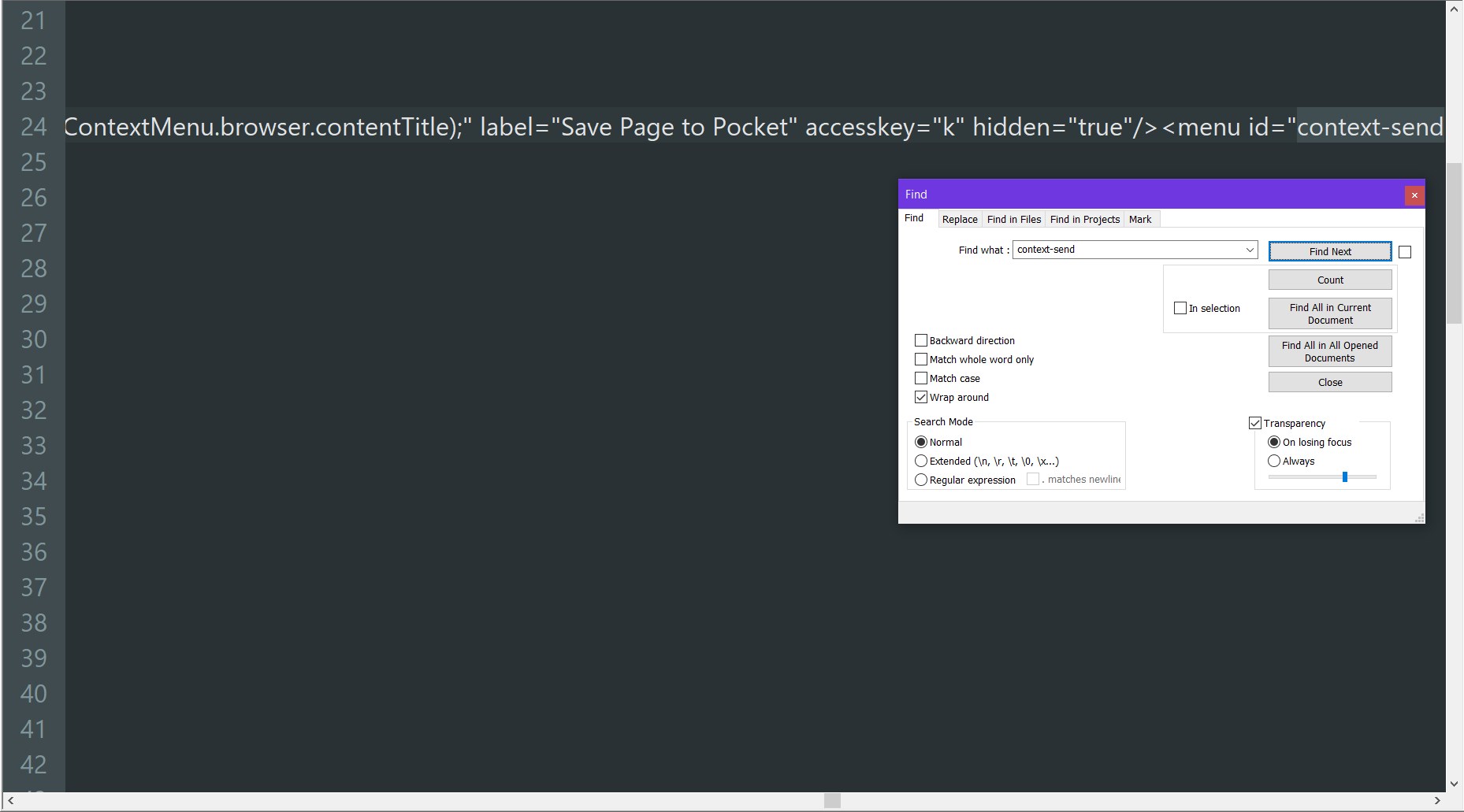Set transparency to Always
This screenshot has width=1464, height=812.
tap(1275, 461)
